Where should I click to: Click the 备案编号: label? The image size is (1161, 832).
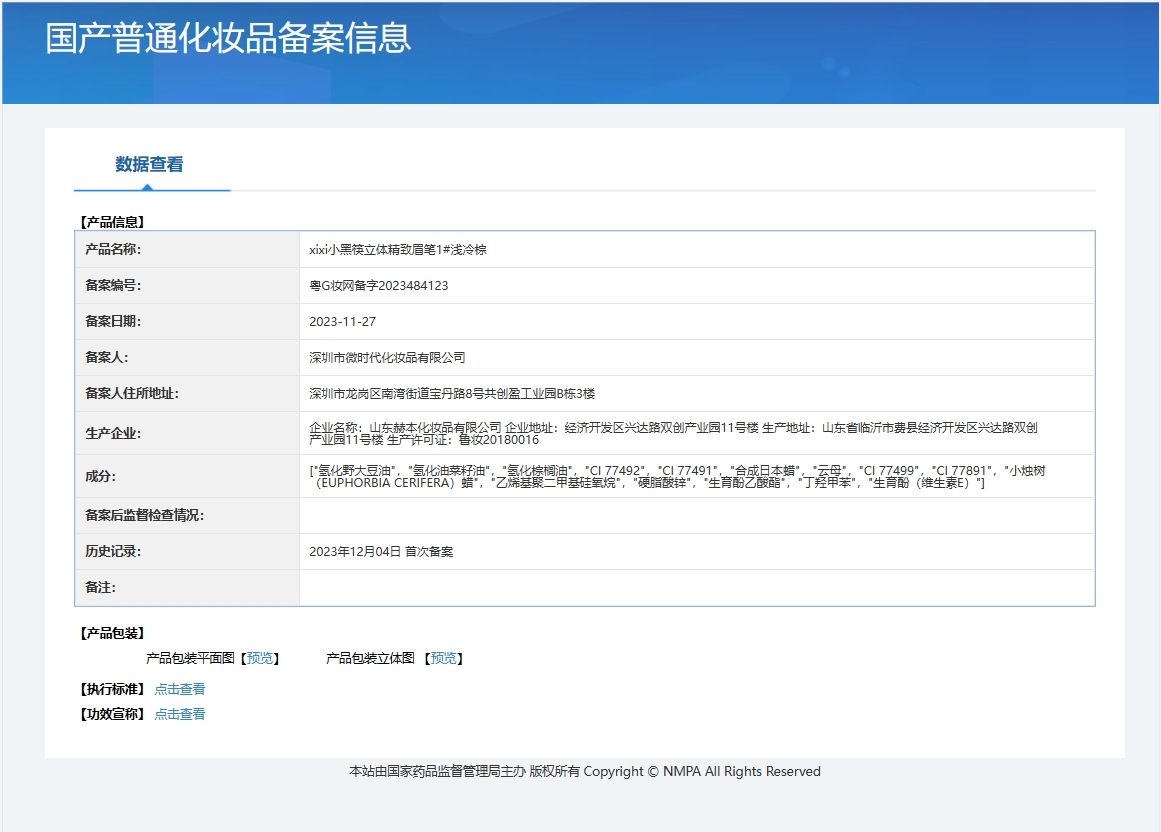point(113,286)
